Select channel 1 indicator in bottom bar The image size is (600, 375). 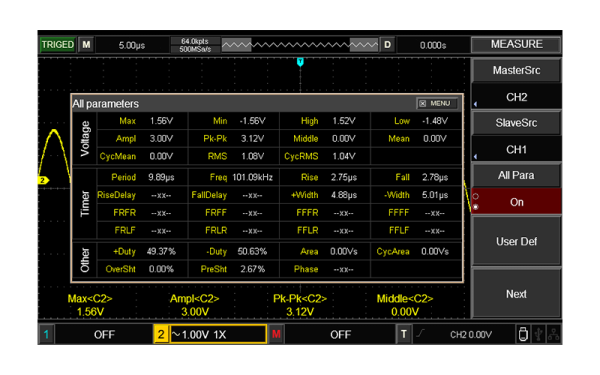pos(46,334)
